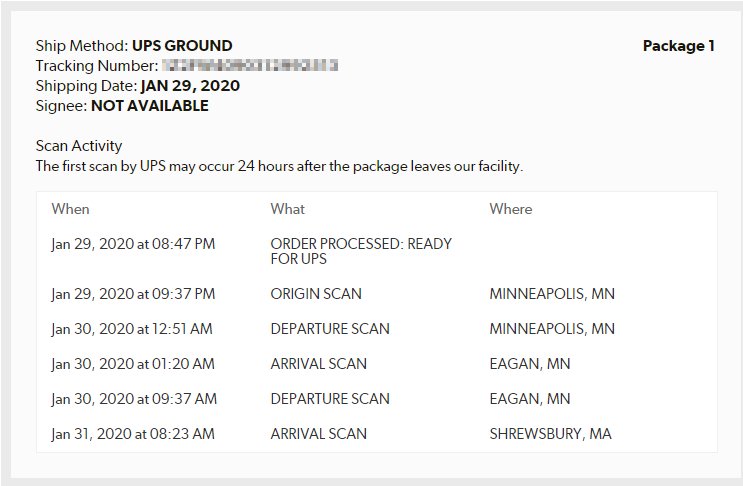Click the Package 1 heading

679,45
